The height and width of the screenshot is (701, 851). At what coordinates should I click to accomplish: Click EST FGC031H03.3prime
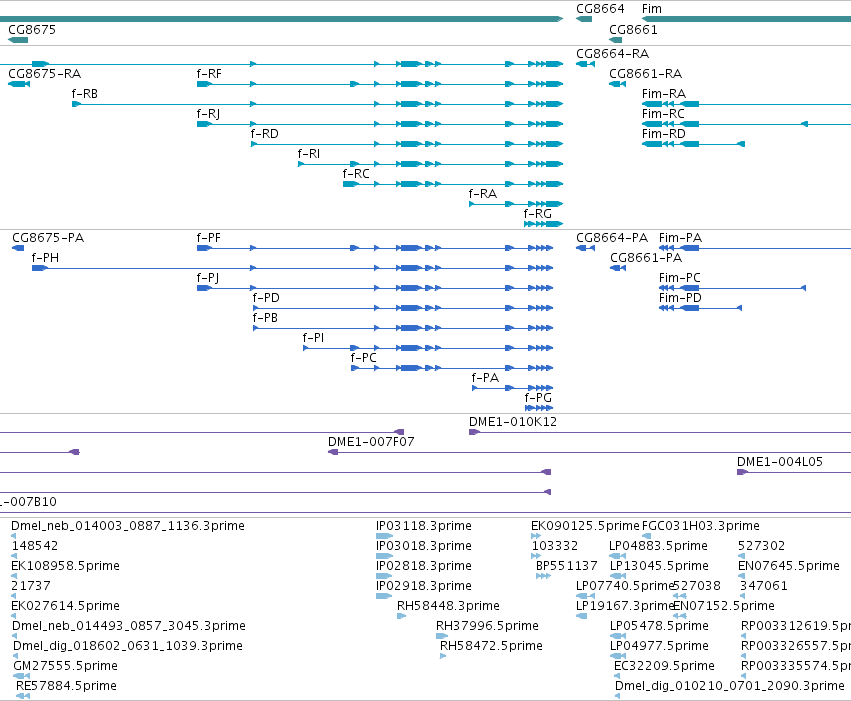point(701,526)
